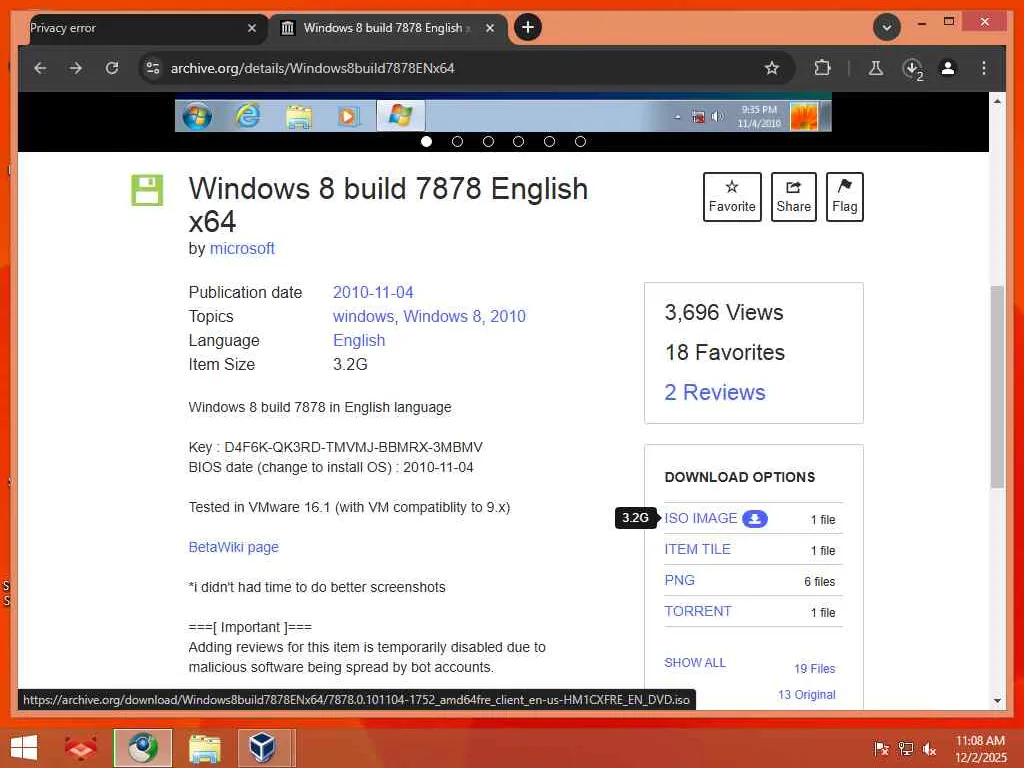Click the product key text line
Viewport: 1024px width, 768px height.
(335, 447)
